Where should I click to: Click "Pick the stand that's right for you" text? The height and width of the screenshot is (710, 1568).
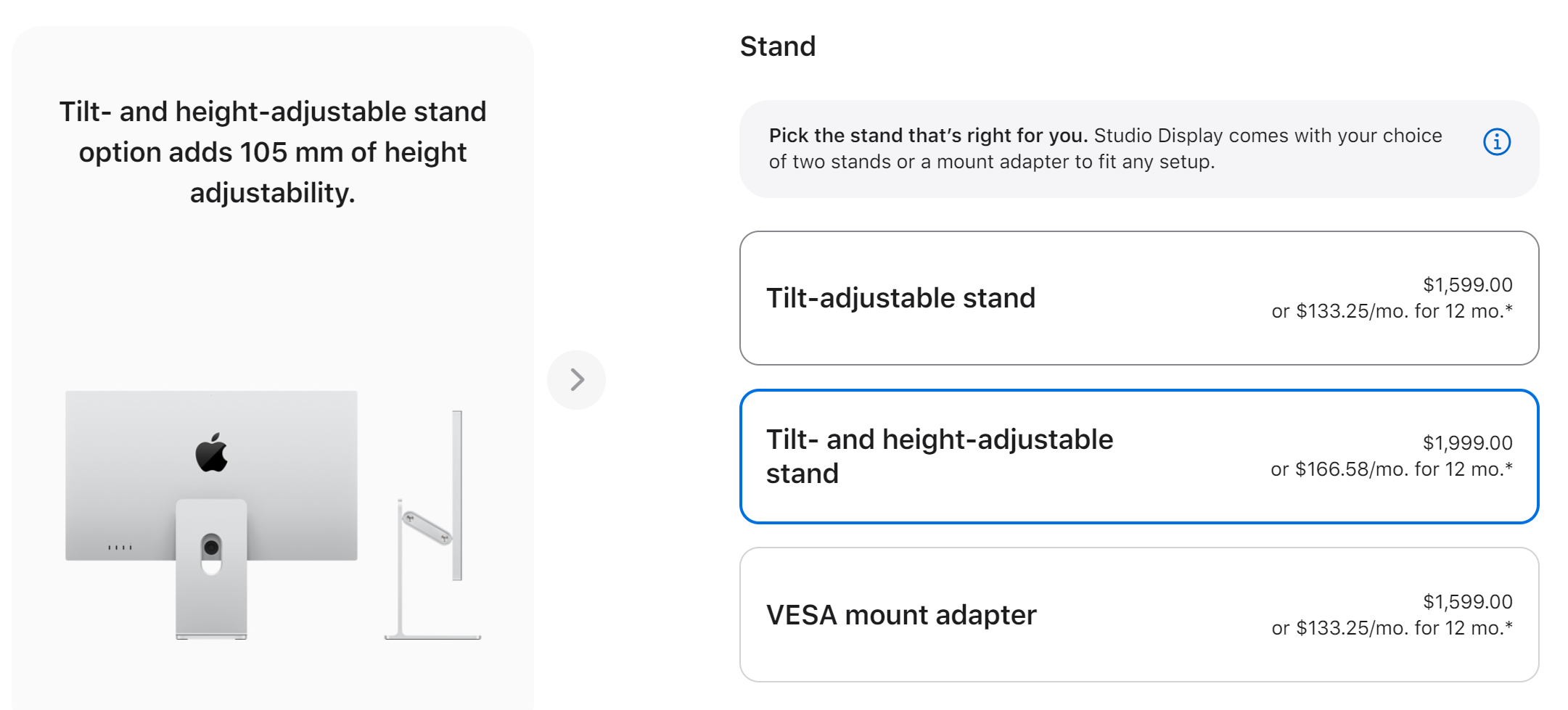click(x=927, y=136)
